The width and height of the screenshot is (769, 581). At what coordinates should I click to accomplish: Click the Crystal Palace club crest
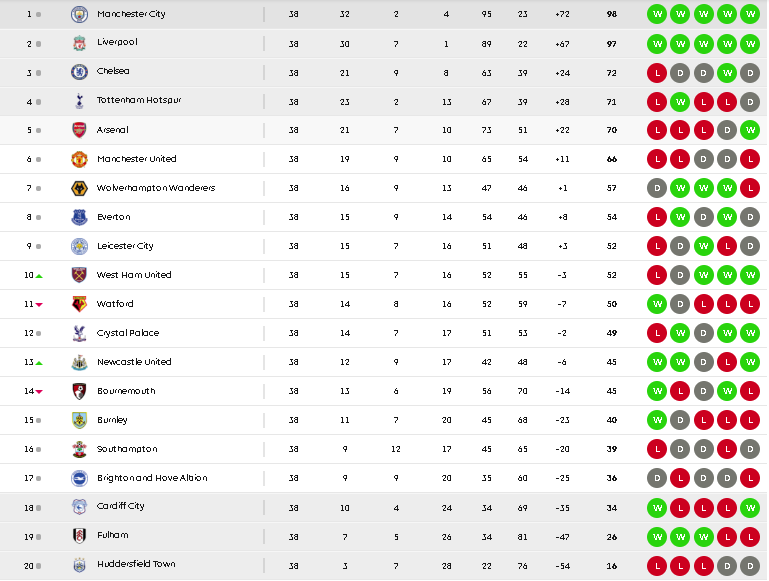79,333
